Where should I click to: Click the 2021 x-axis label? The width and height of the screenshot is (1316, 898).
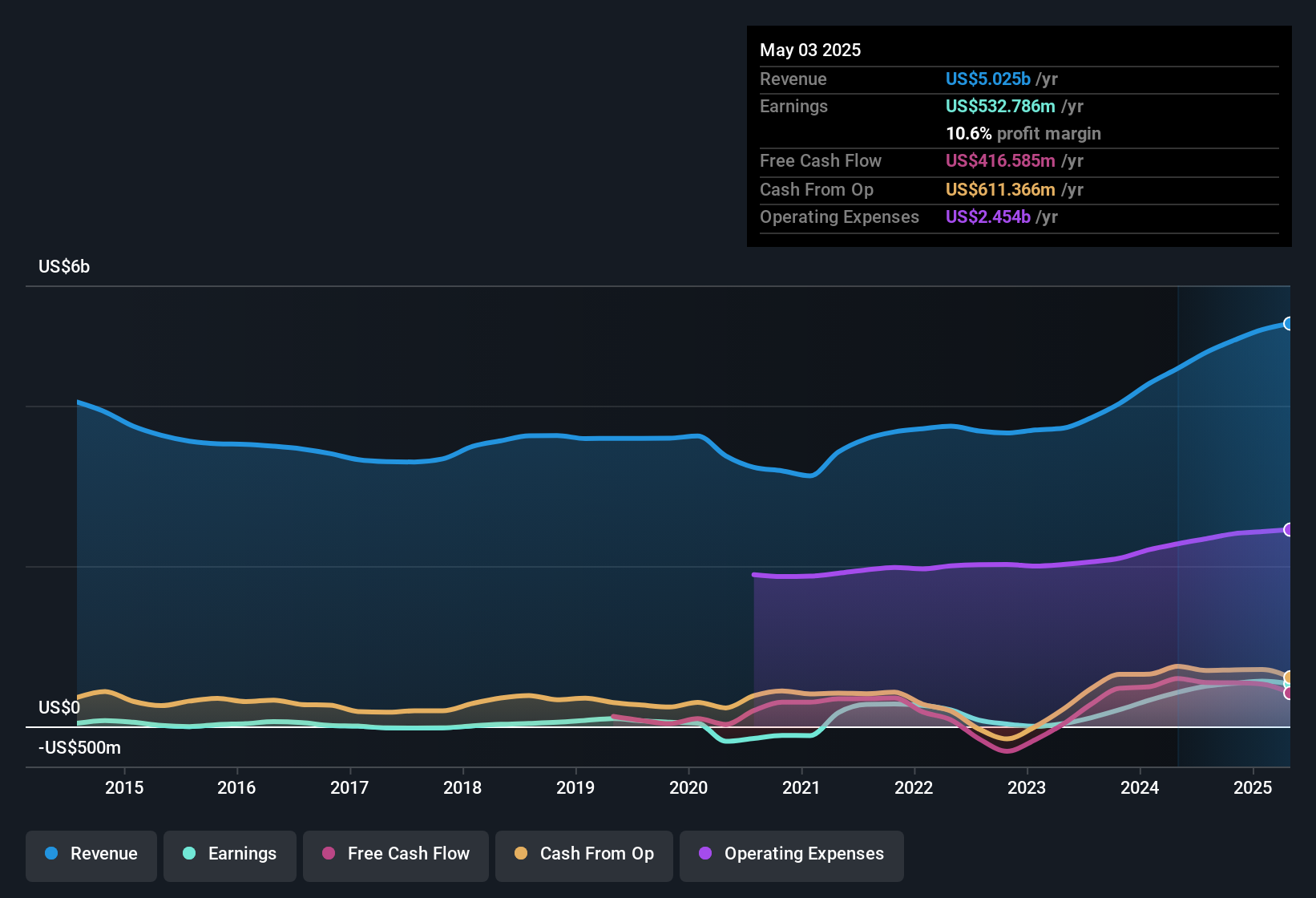(x=801, y=788)
